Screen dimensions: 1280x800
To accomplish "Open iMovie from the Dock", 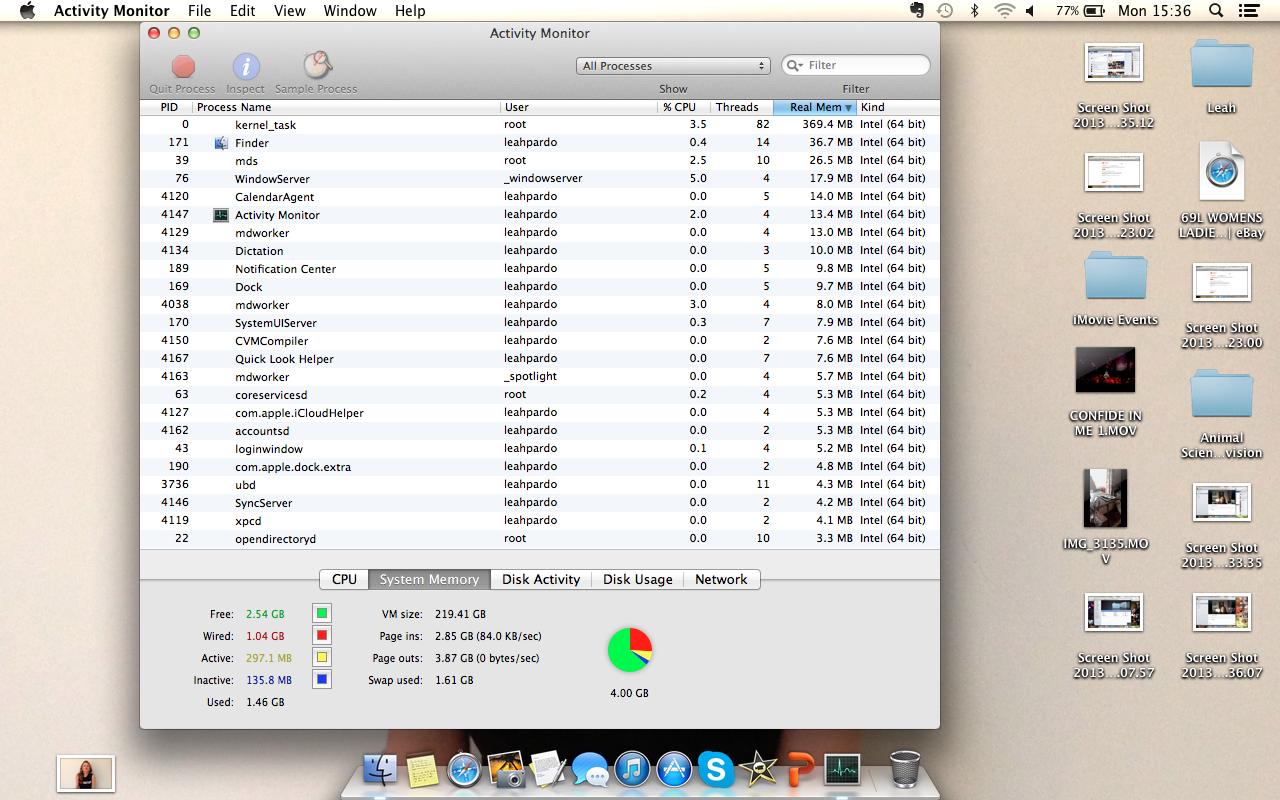I will pyautogui.click(x=758, y=770).
